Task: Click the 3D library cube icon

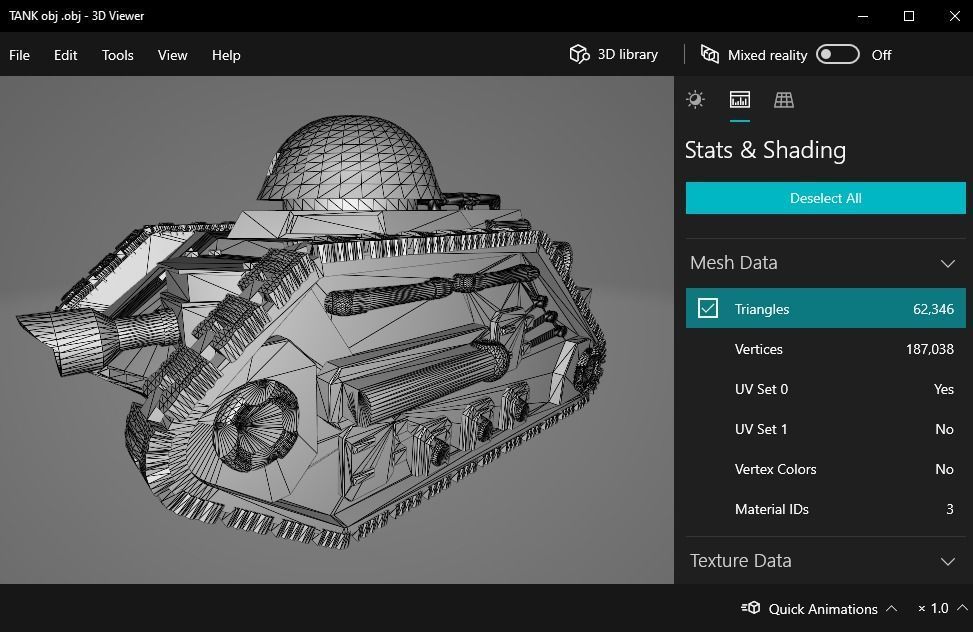Action: click(579, 55)
